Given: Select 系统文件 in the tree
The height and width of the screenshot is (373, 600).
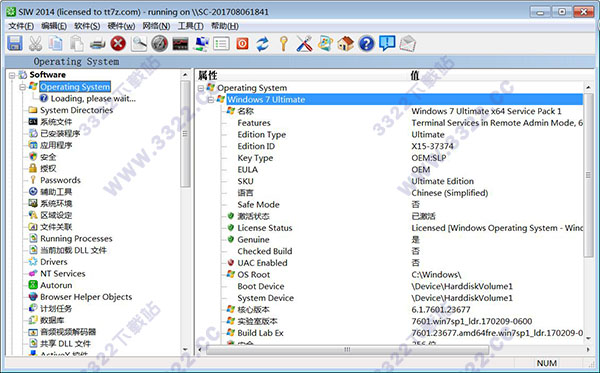Looking at the screenshot, I should [56, 122].
